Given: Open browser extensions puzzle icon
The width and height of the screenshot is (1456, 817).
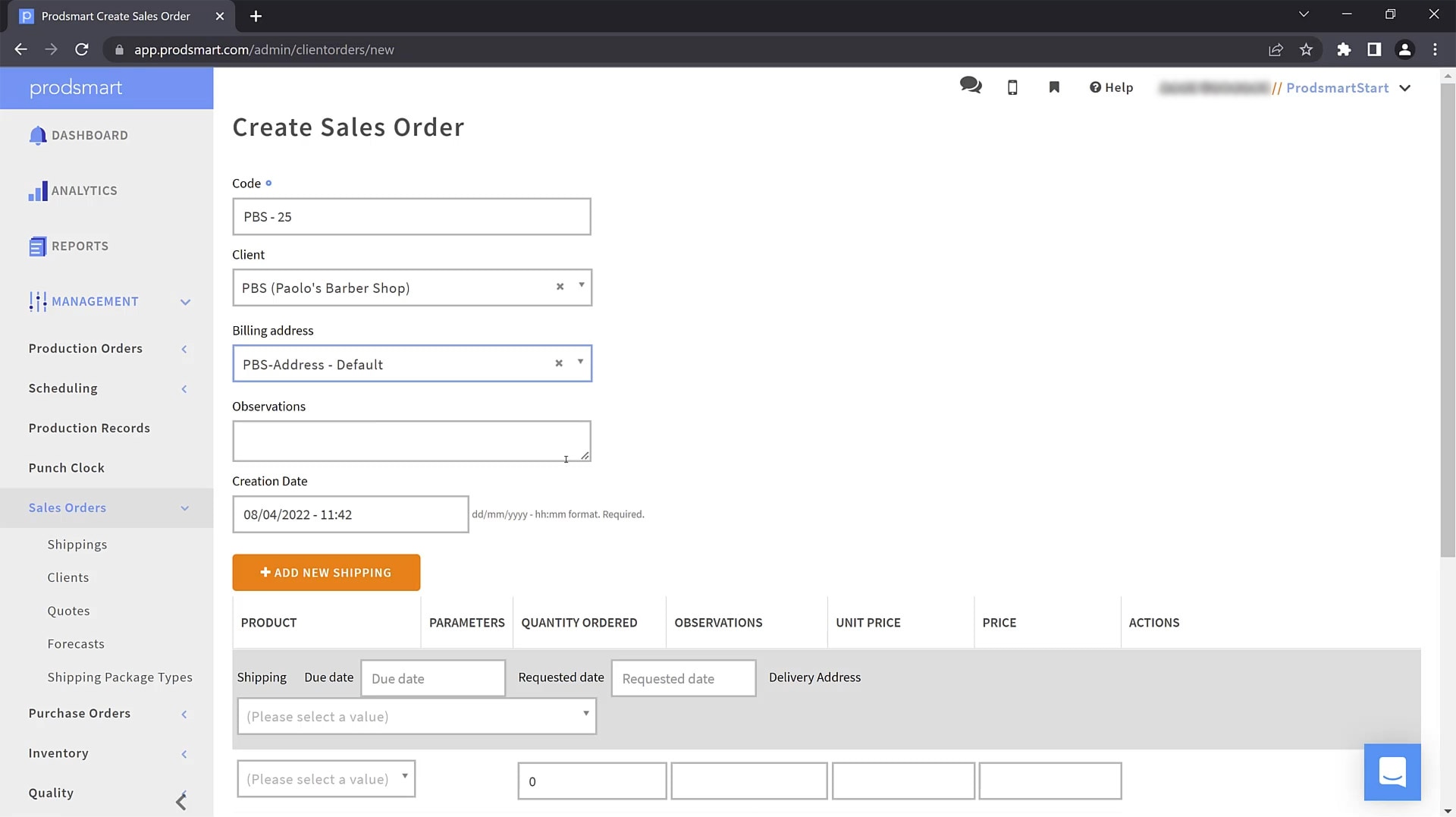Looking at the screenshot, I should pos(1344,50).
